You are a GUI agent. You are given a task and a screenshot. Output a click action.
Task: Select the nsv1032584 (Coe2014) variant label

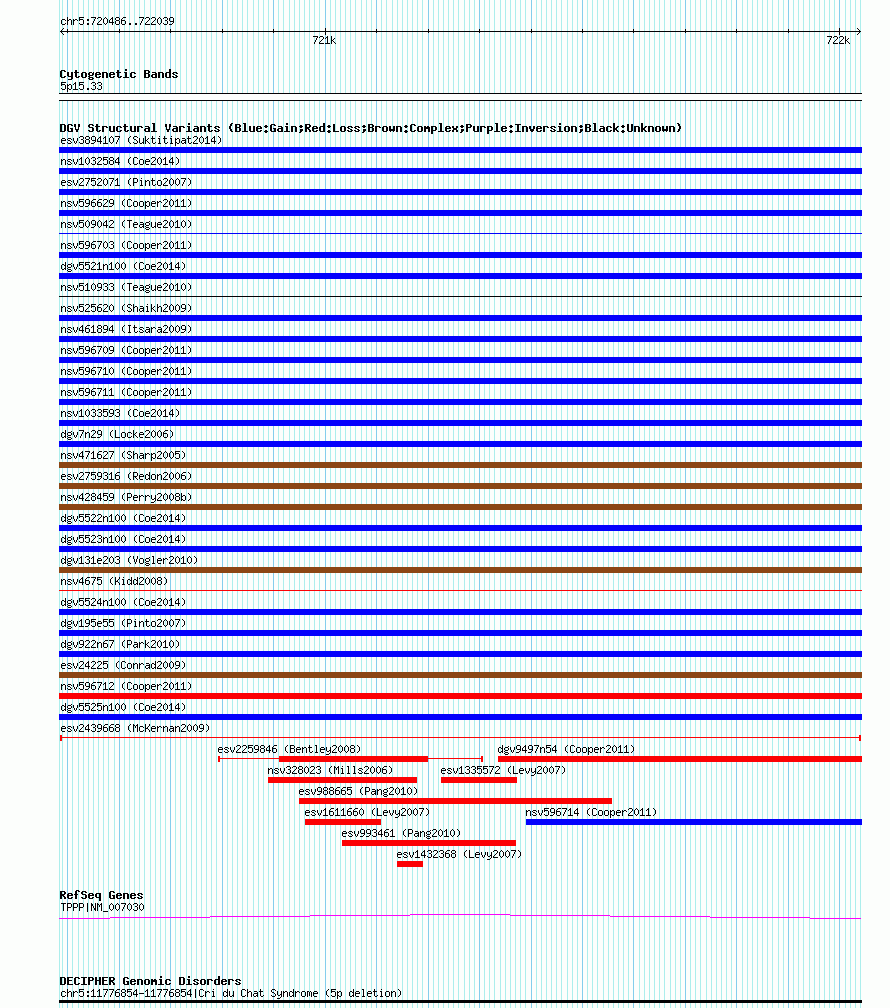click(x=120, y=161)
